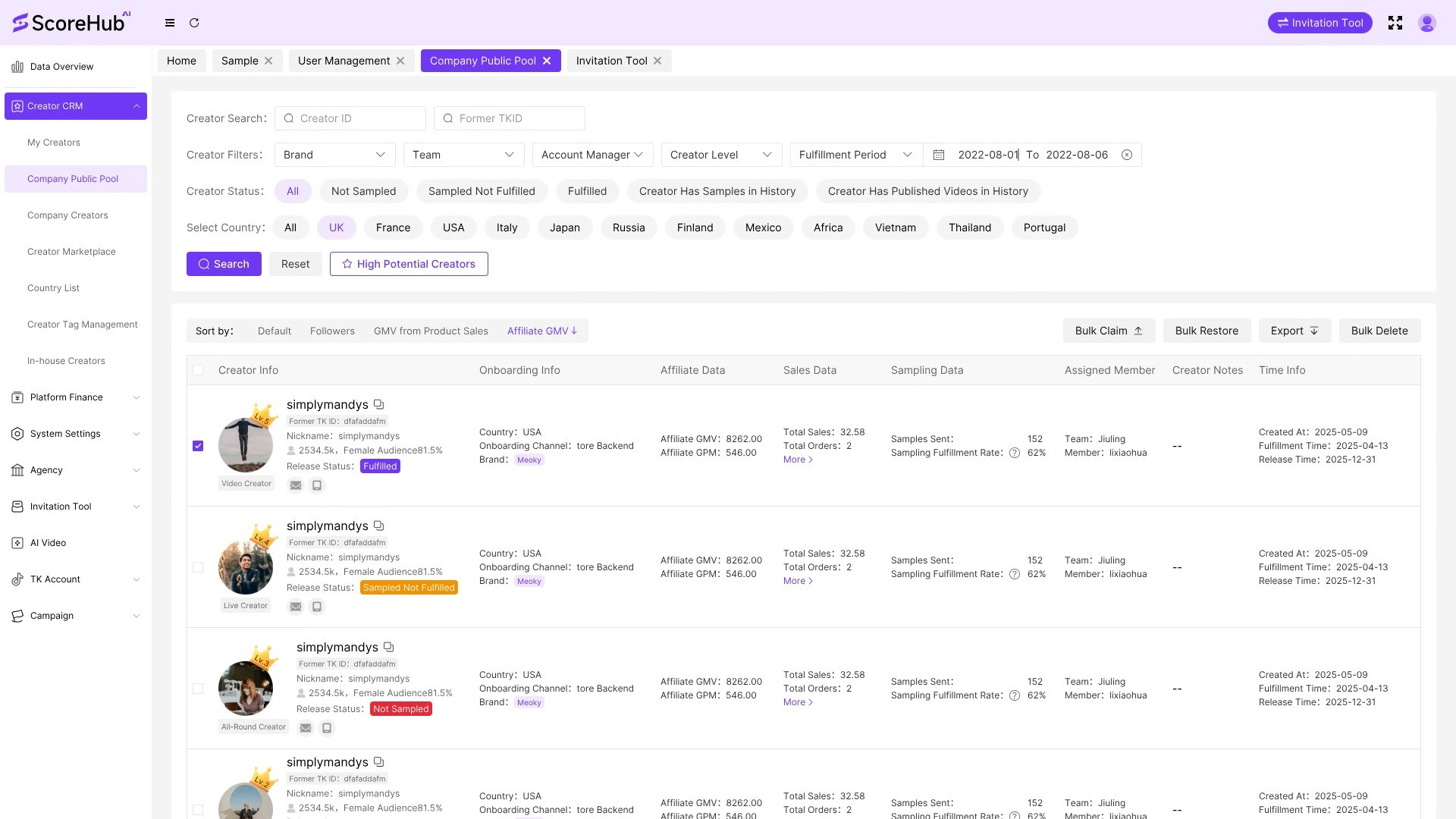
Task: Click the ScoreHub logo
Action: point(71,22)
